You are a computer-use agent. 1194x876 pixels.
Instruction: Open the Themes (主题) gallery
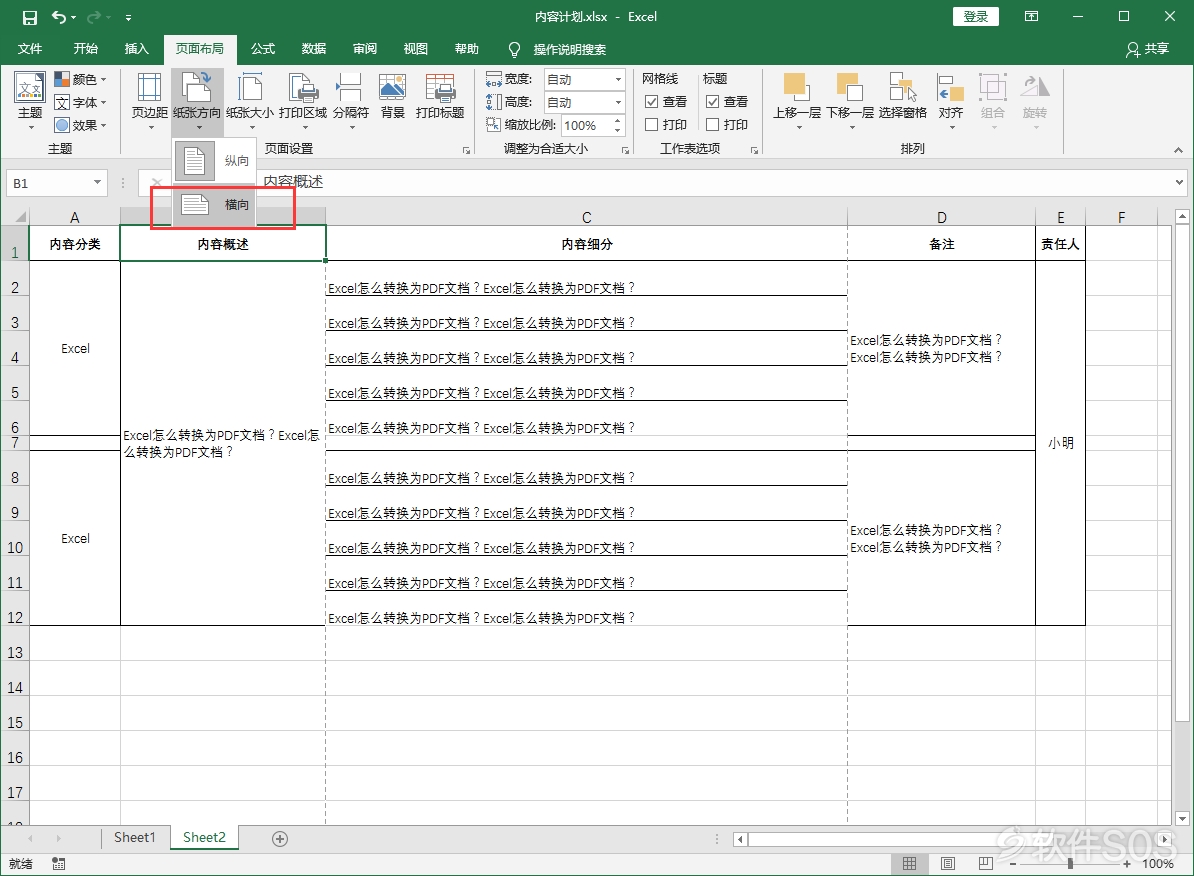click(30, 101)
